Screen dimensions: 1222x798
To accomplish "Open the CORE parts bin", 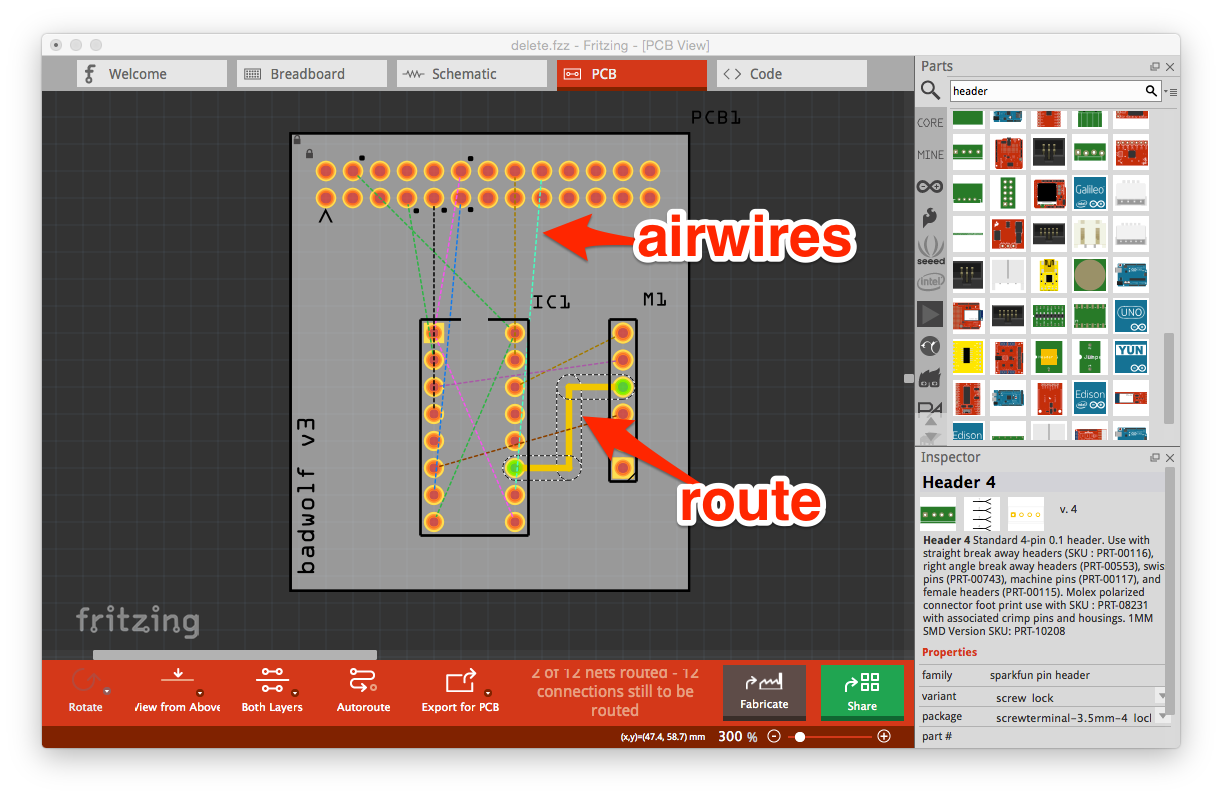I will [x=930, y=123].
